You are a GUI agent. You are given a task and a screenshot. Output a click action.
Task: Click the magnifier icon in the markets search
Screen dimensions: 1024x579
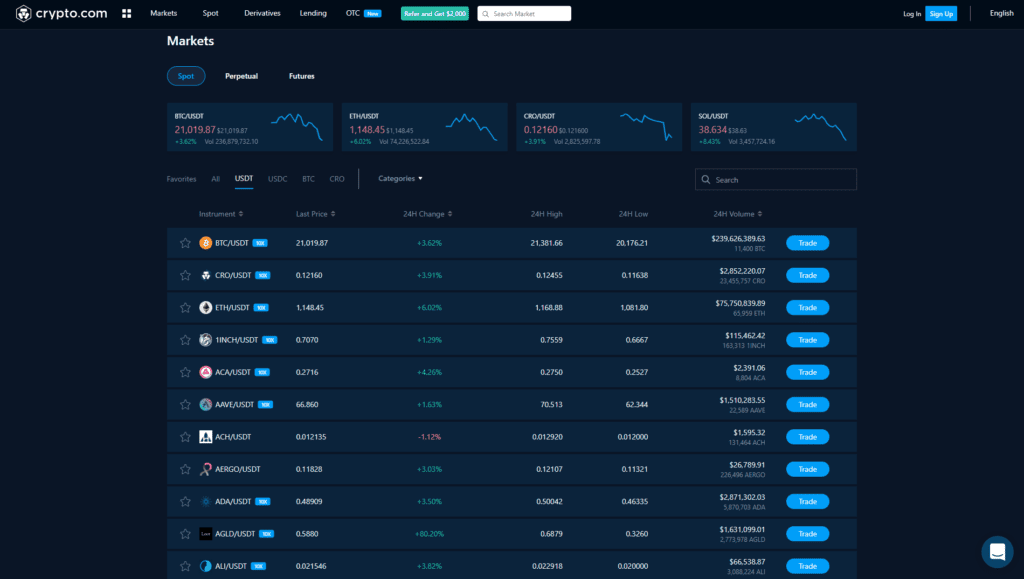(x=705, y=178)
